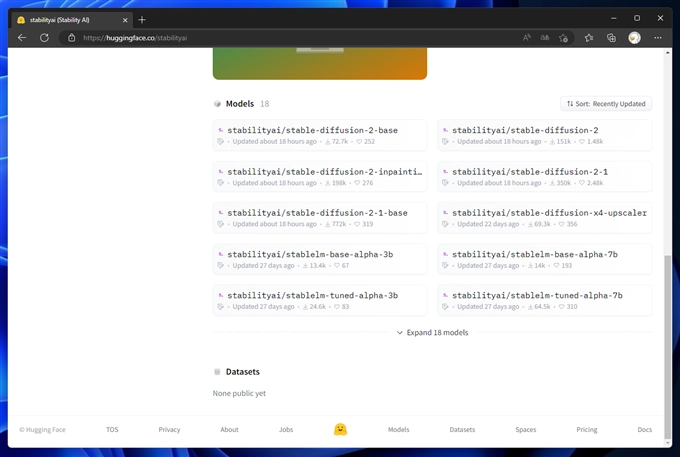Open a new tab with plus button
Viewport: 680px width, 457px height.
point(142,20)
